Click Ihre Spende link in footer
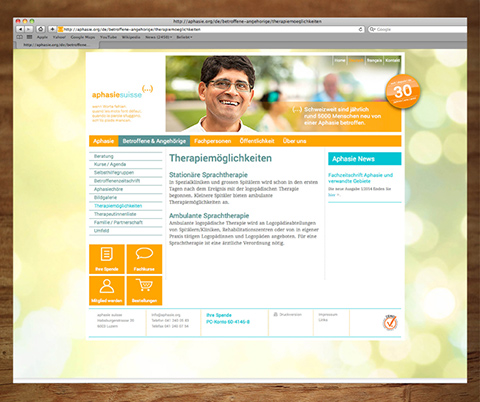 point(219,315)
